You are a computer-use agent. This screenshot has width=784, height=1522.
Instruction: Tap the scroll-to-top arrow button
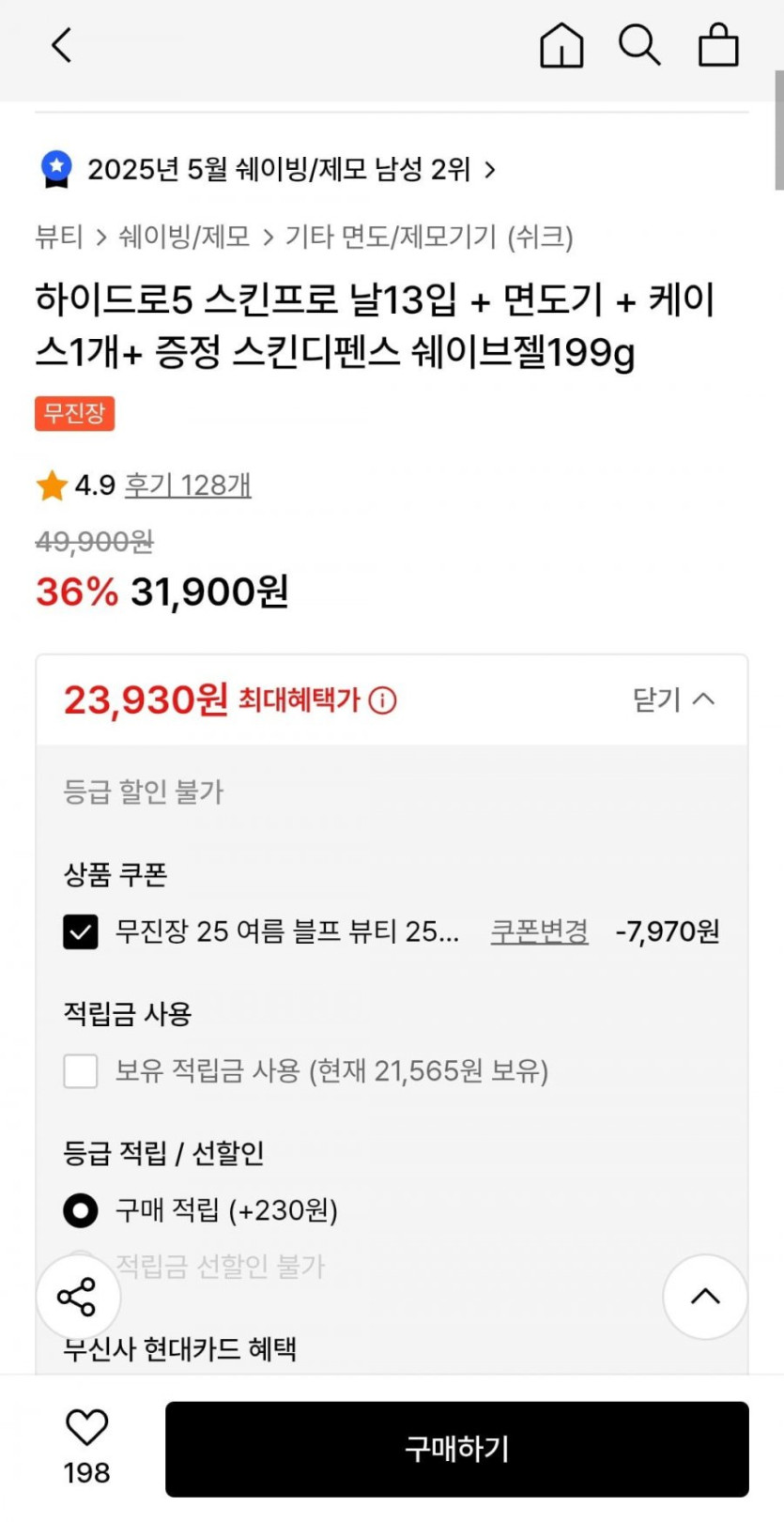point(705,1297)
